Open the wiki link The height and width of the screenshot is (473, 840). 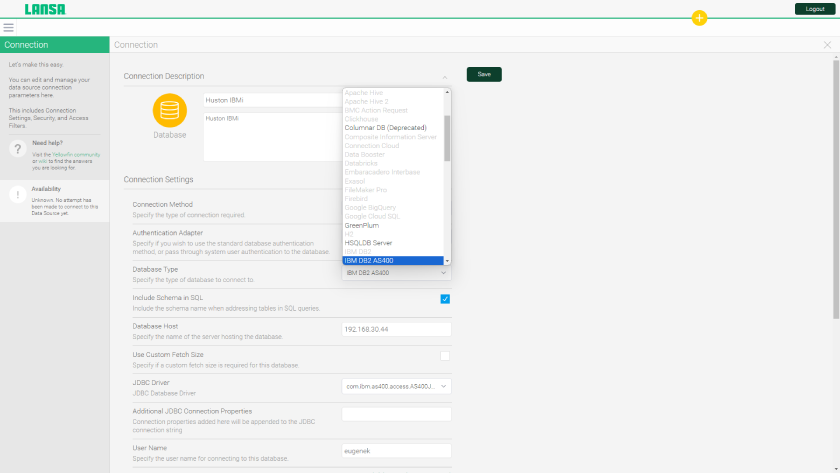click(x=42, y=161)
